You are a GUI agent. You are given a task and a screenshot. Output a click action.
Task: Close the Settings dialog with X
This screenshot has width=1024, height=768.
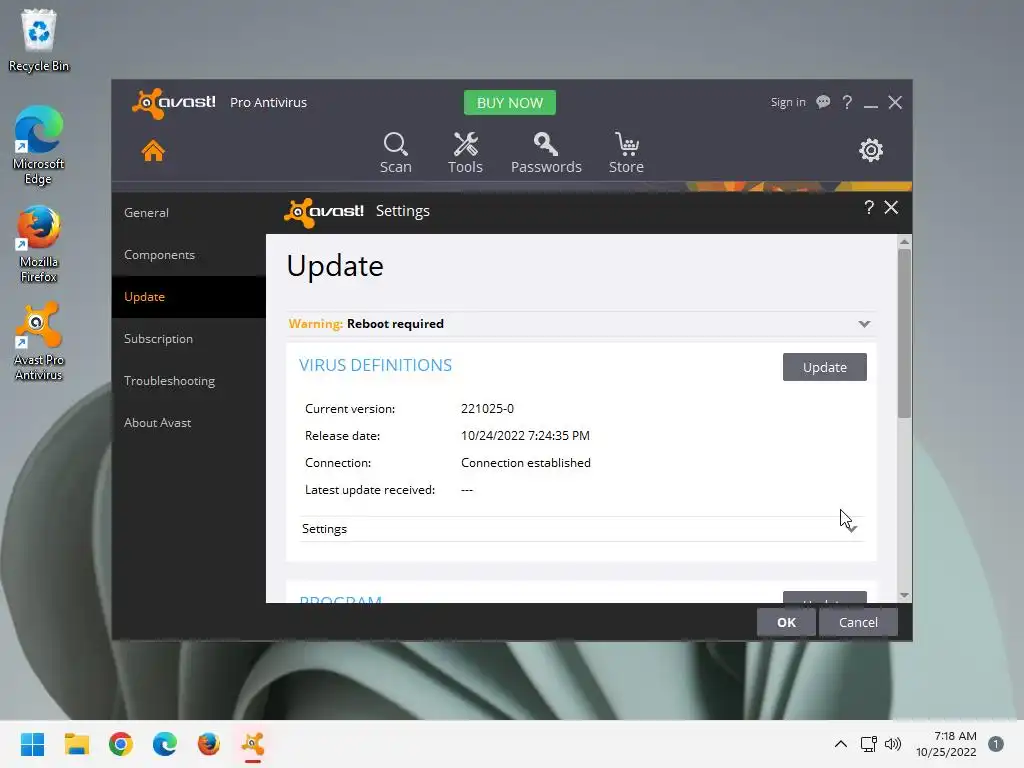pos(891,208)
